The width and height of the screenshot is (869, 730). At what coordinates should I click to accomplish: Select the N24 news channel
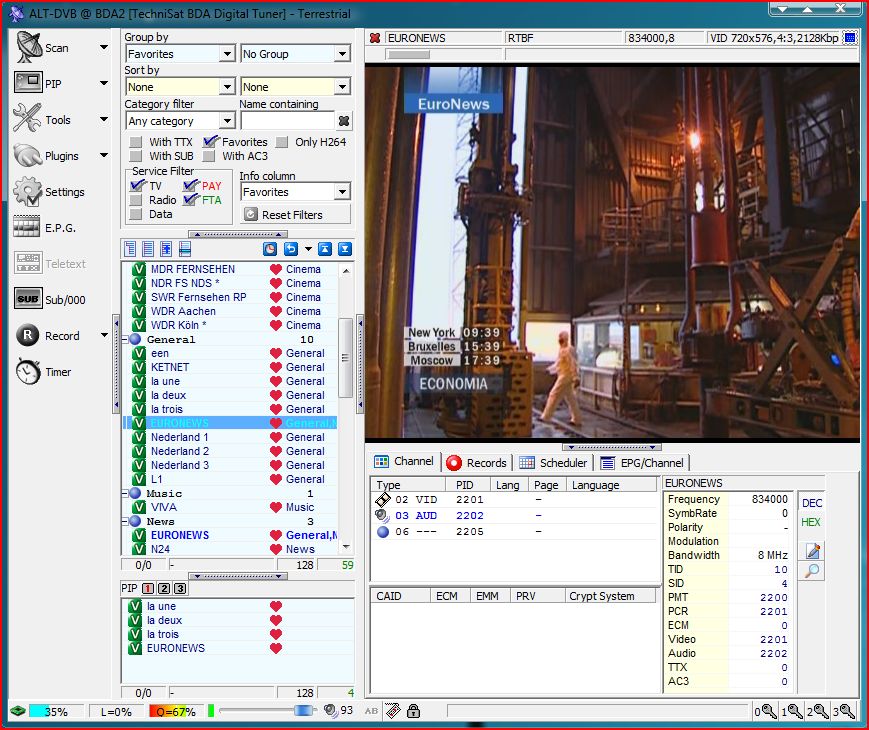pos(229,549)
